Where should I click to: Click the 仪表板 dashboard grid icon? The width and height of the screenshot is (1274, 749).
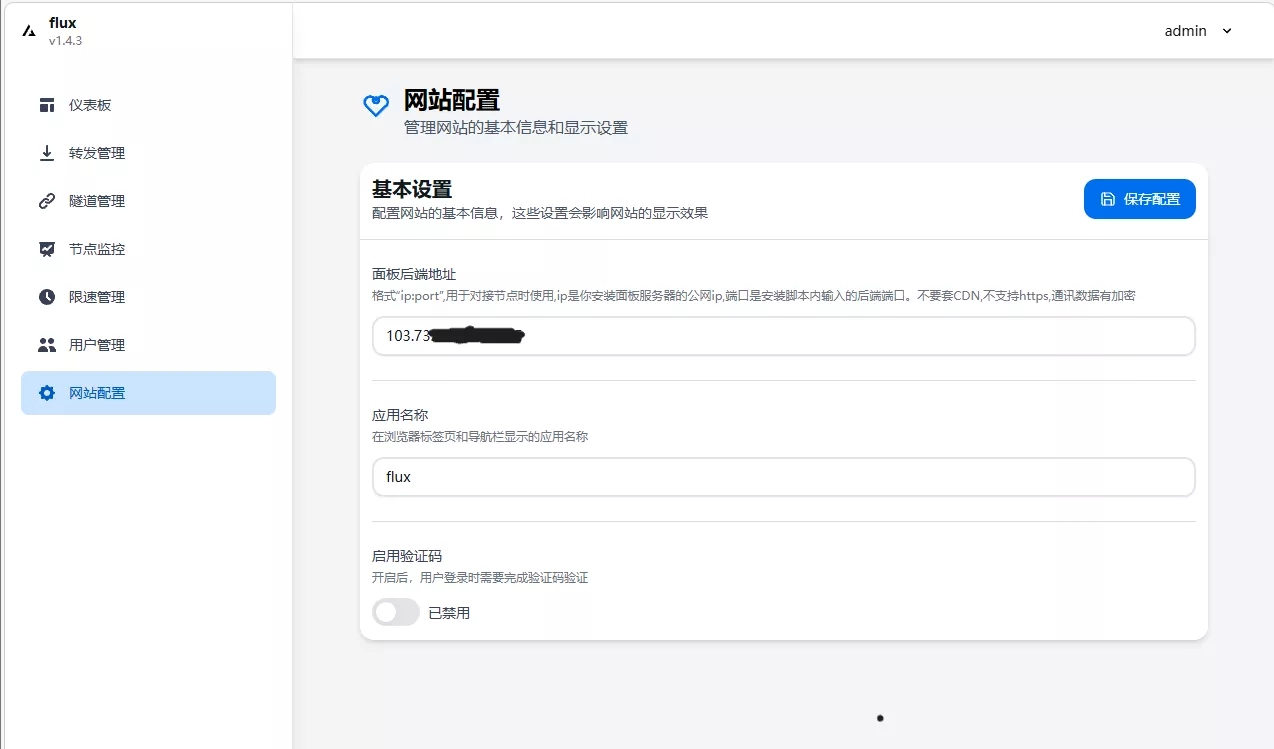pyautogui.click(x=46, y=105)
